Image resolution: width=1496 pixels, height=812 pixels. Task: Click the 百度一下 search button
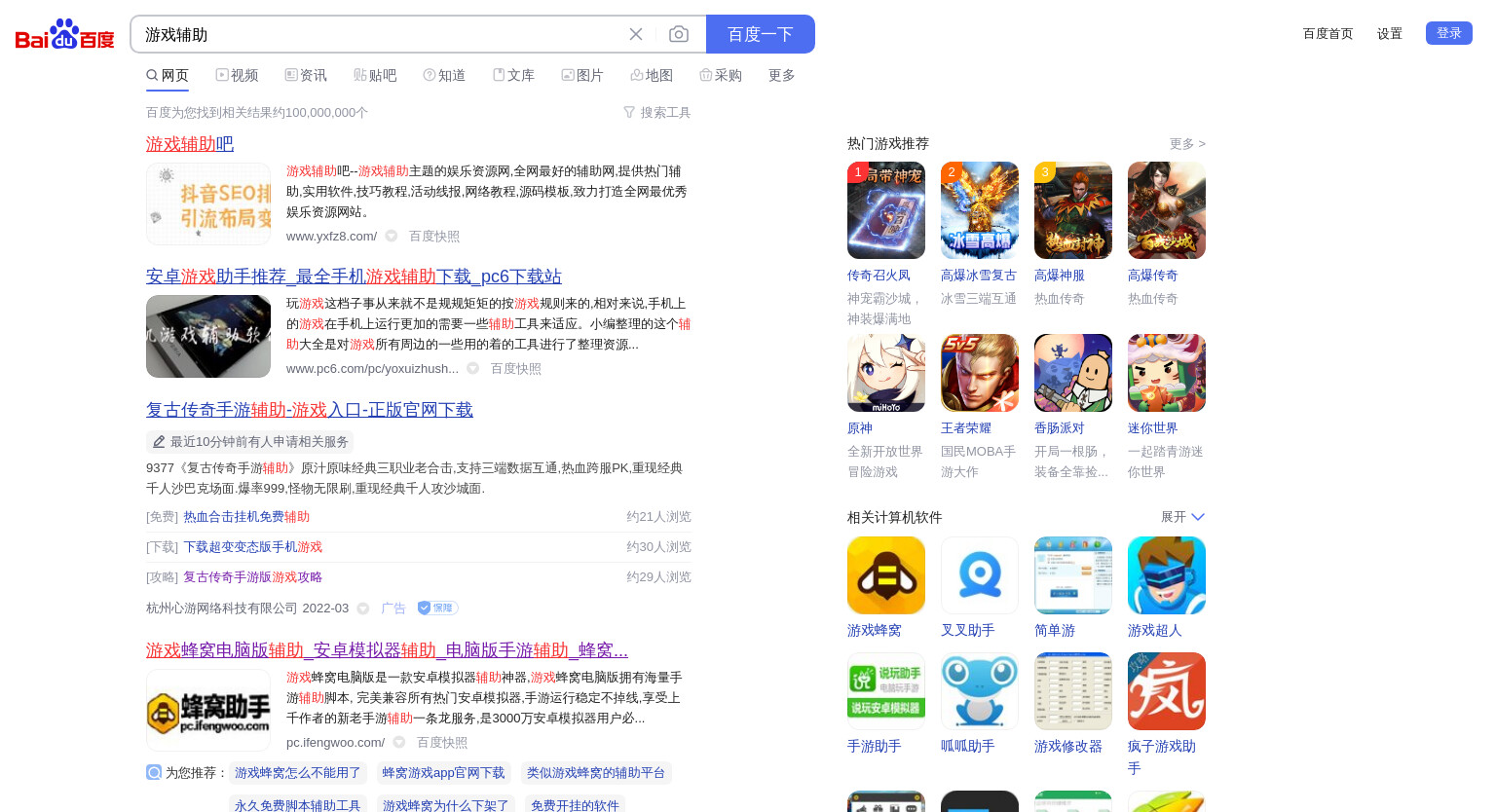(761, 34)
